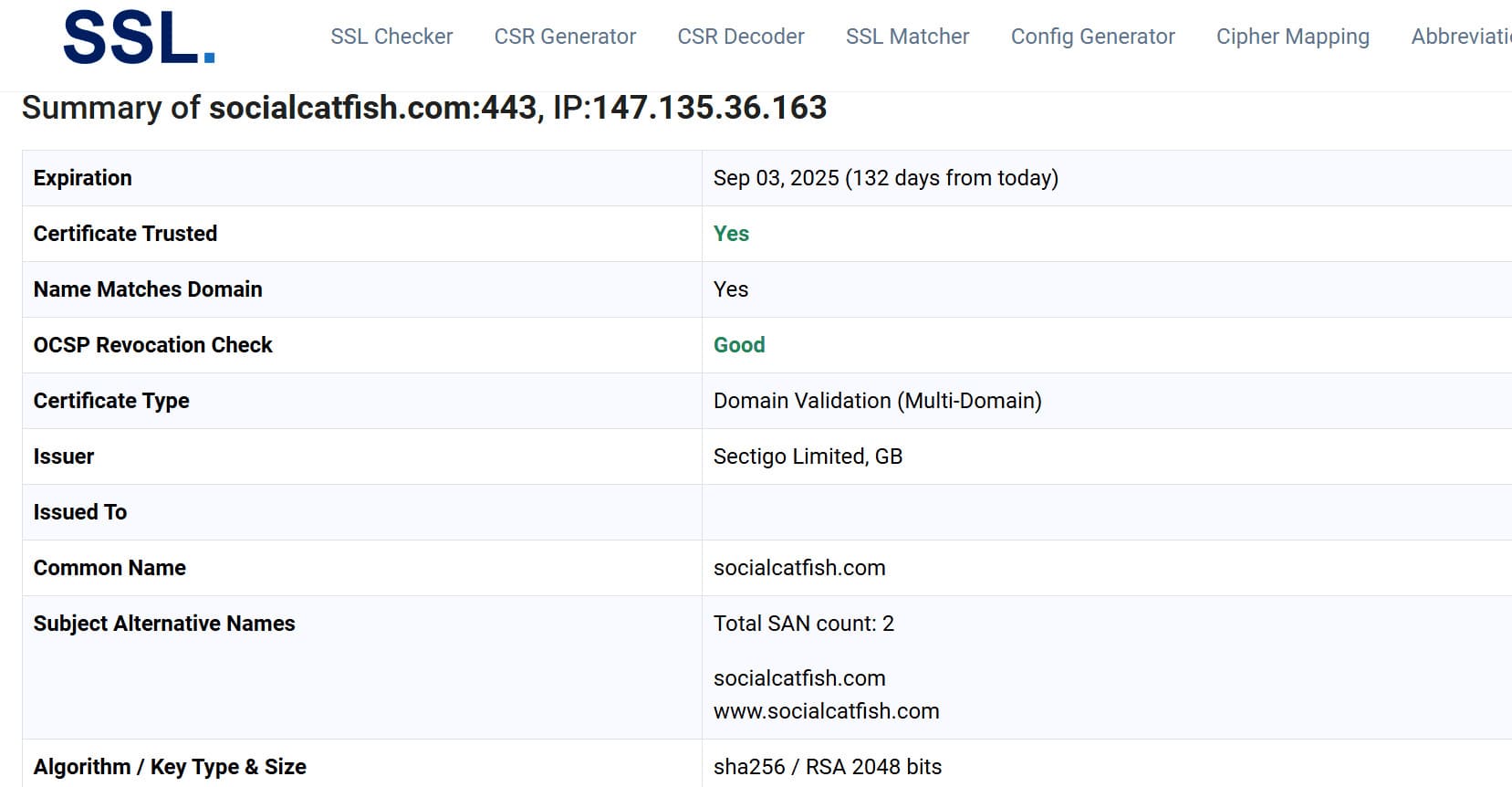Click the sha256 / RSA 2048 bits value
The height and width of the screenshot is (787, 1512).
[828, 767]
